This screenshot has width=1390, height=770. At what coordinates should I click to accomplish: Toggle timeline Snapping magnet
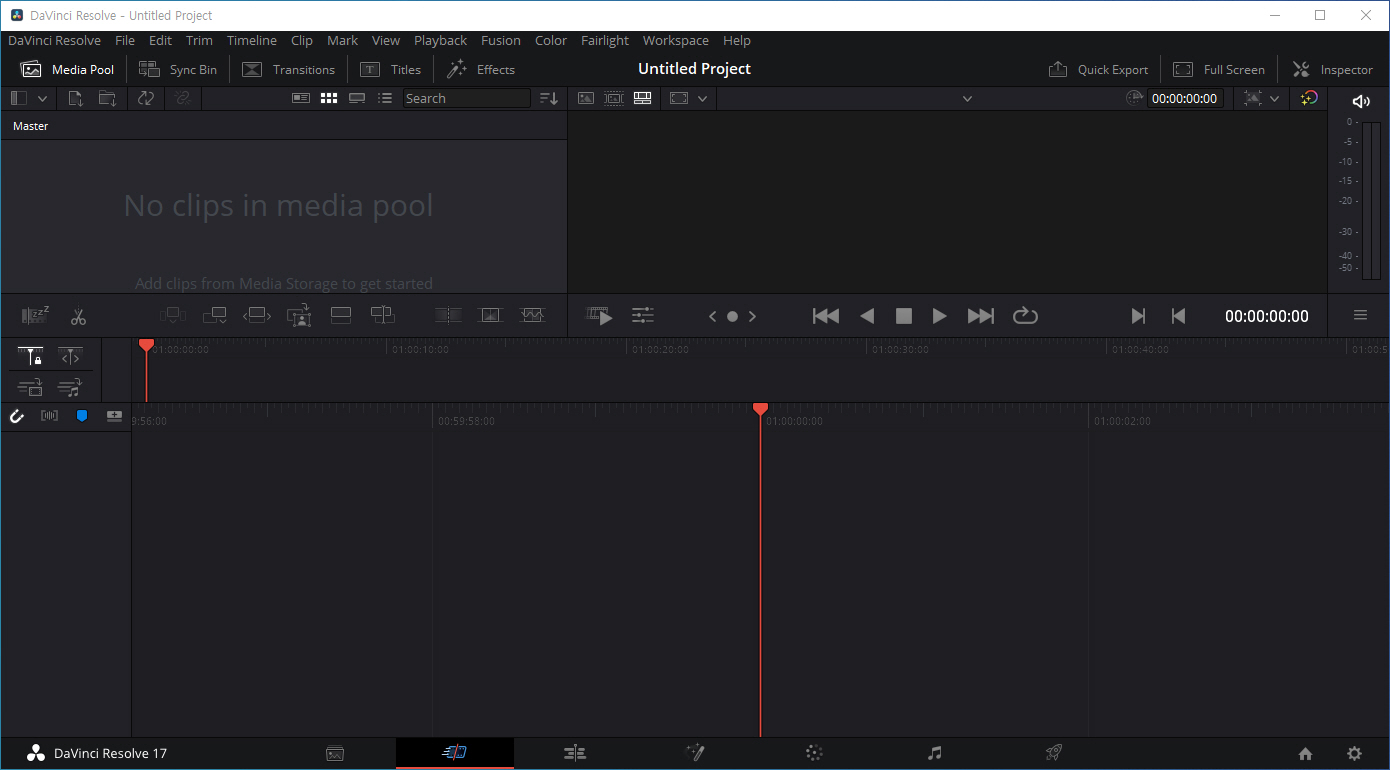click(17, 416)
